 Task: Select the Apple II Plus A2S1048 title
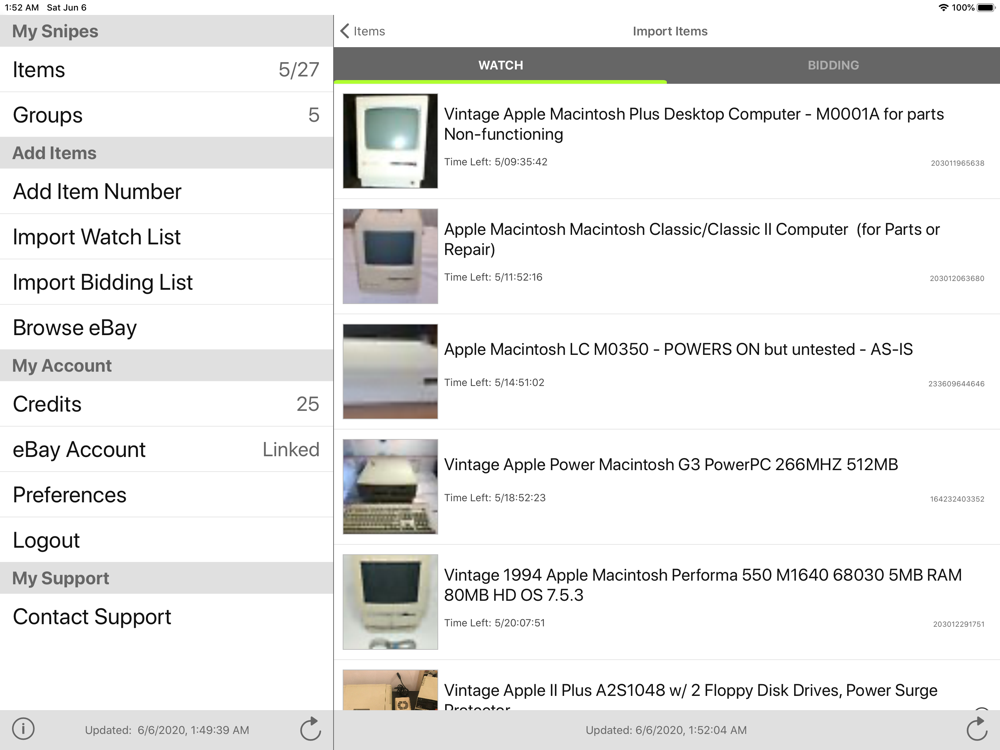click(x=691, y=696)
